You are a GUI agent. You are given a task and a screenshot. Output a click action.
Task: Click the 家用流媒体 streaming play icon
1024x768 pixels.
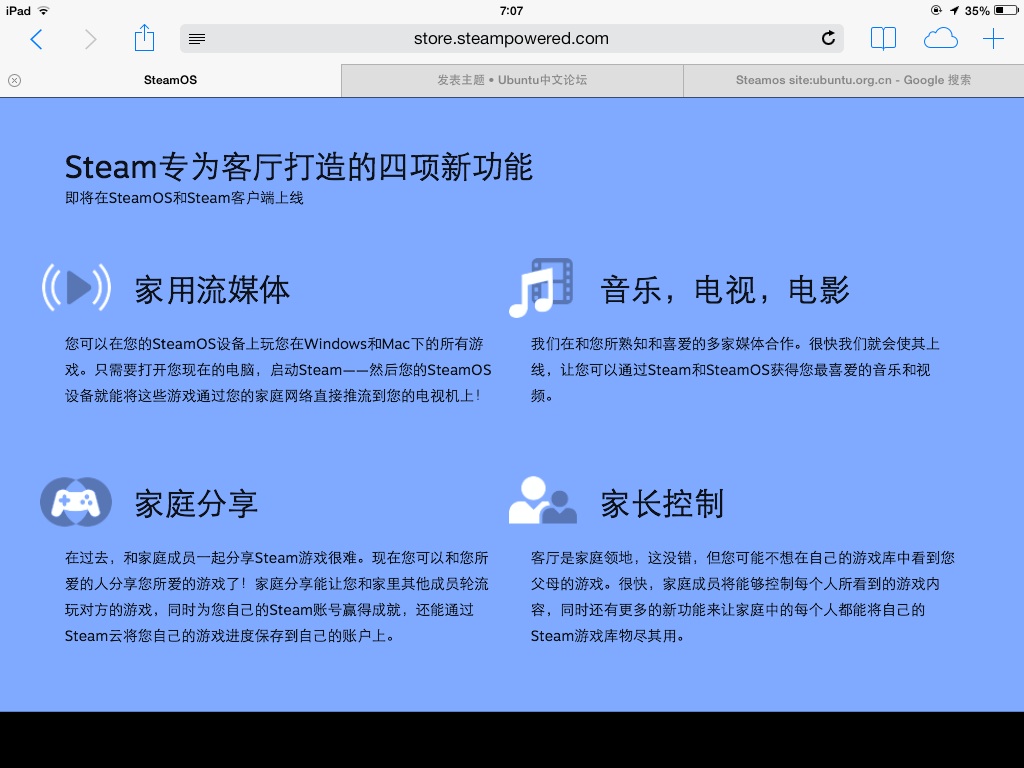pos(76,287)
